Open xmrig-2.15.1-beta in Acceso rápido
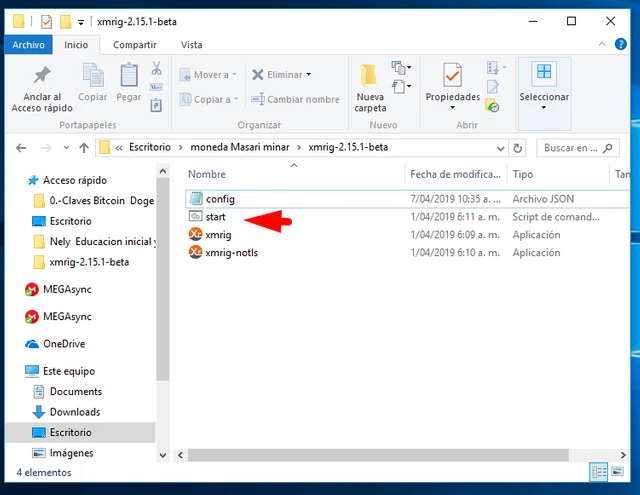 [81, 262]
